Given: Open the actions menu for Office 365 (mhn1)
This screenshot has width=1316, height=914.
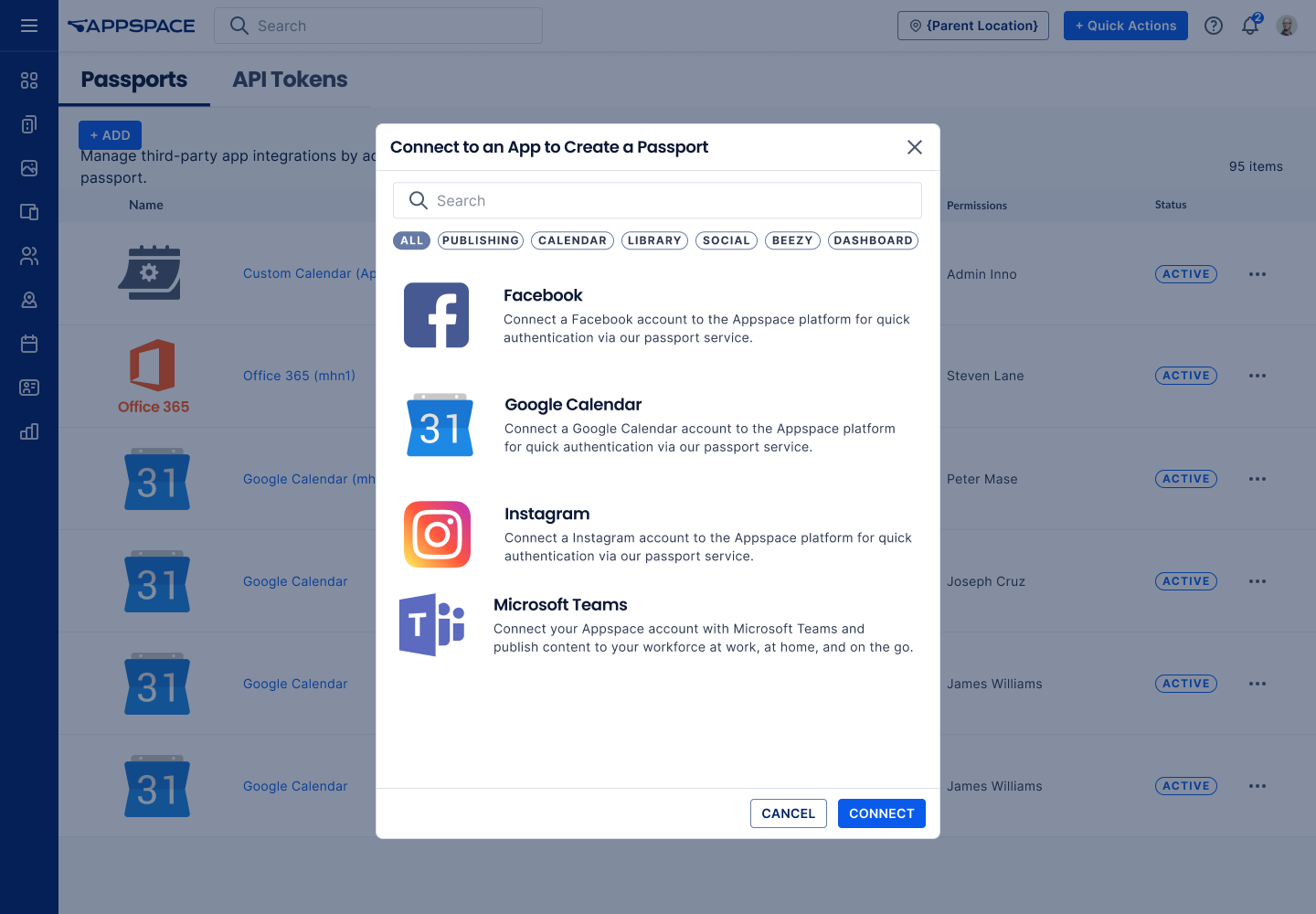Looking at the screenshot, I should (x=1258, y=376).
